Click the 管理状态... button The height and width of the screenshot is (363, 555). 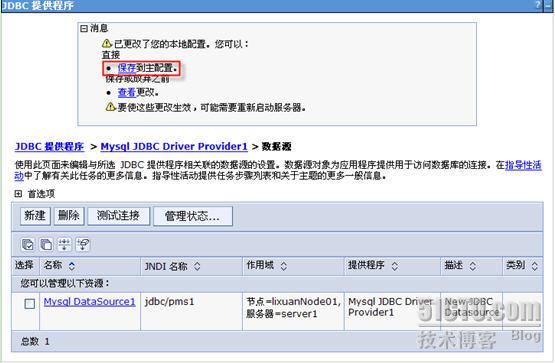coord(193,216)
